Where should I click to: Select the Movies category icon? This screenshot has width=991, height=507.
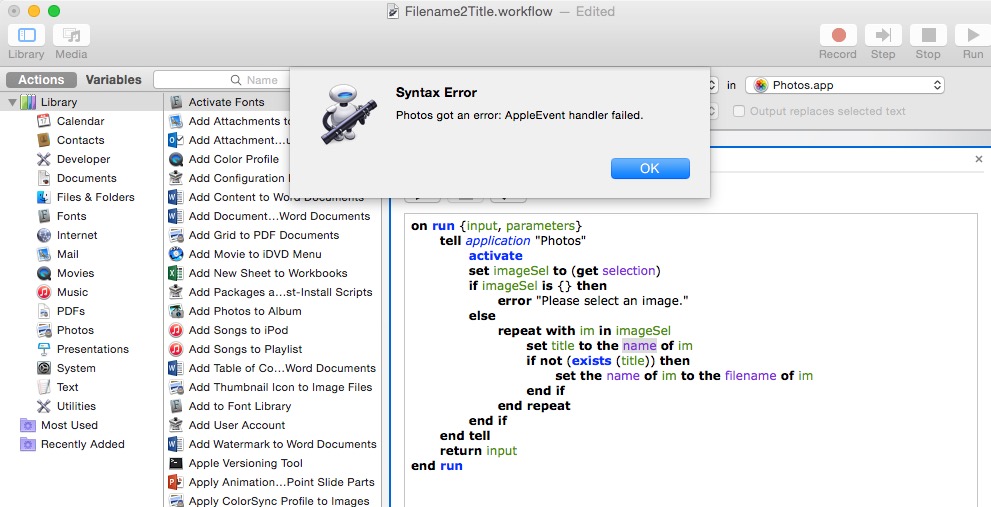(x=44, y=273)
